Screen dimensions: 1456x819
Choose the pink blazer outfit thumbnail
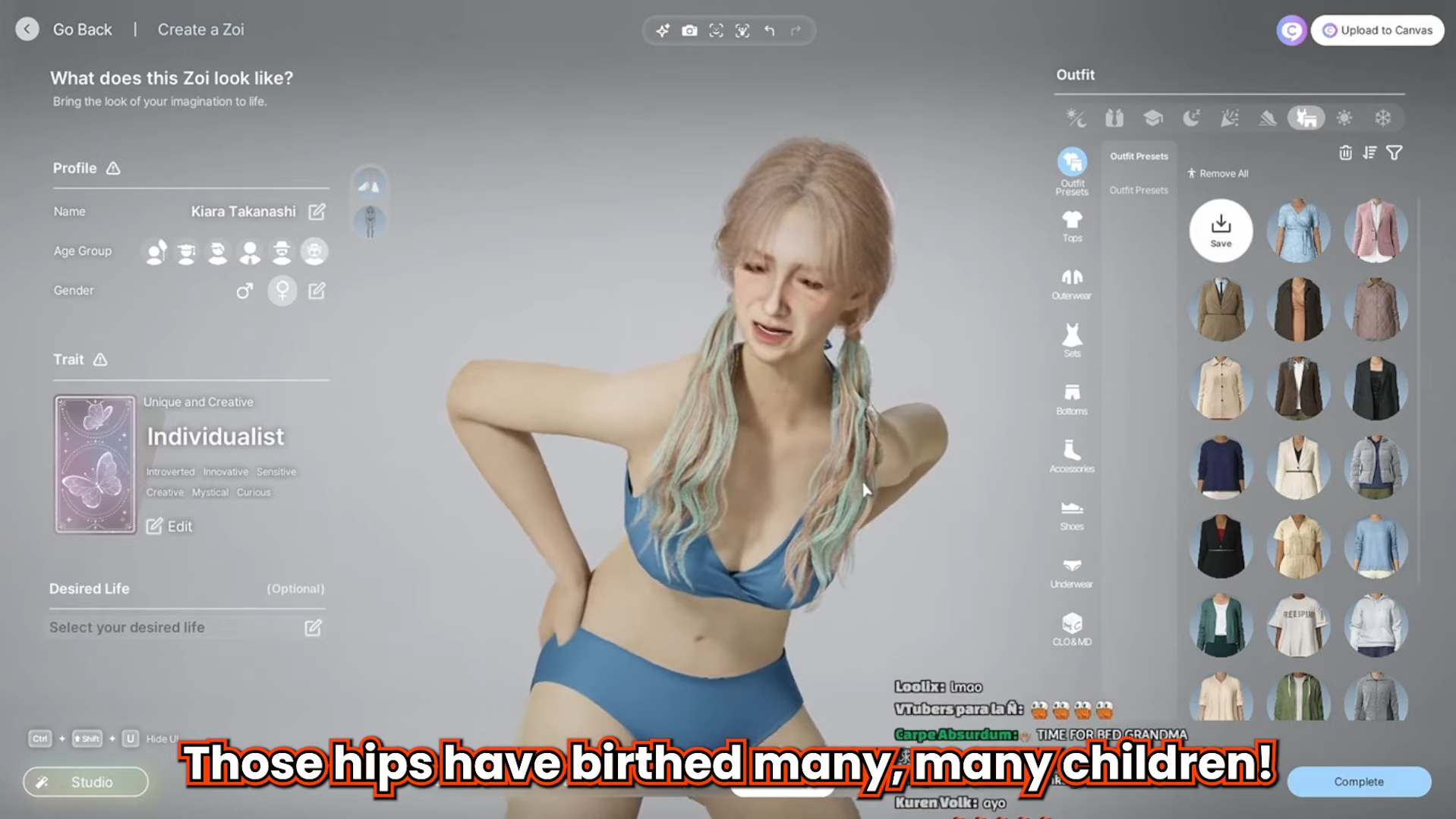[x=1376, y=231]
